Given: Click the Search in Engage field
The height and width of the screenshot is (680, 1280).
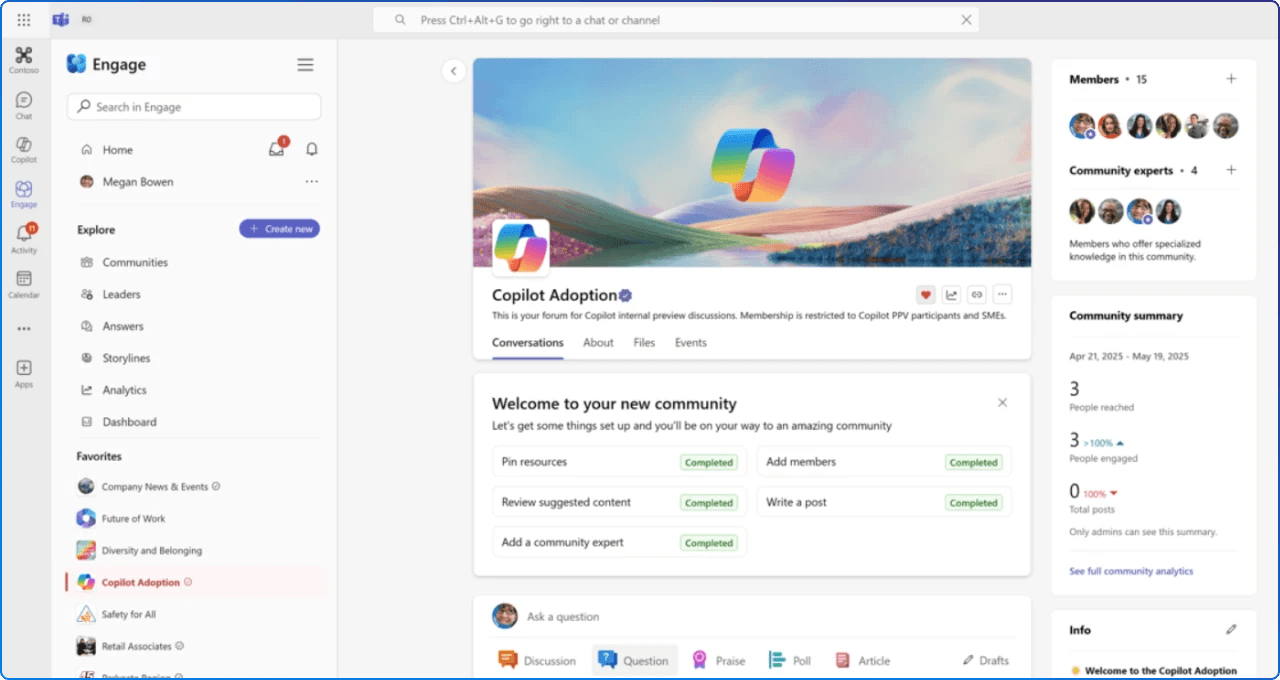Looking at the screenshot, I should [194, 107].
